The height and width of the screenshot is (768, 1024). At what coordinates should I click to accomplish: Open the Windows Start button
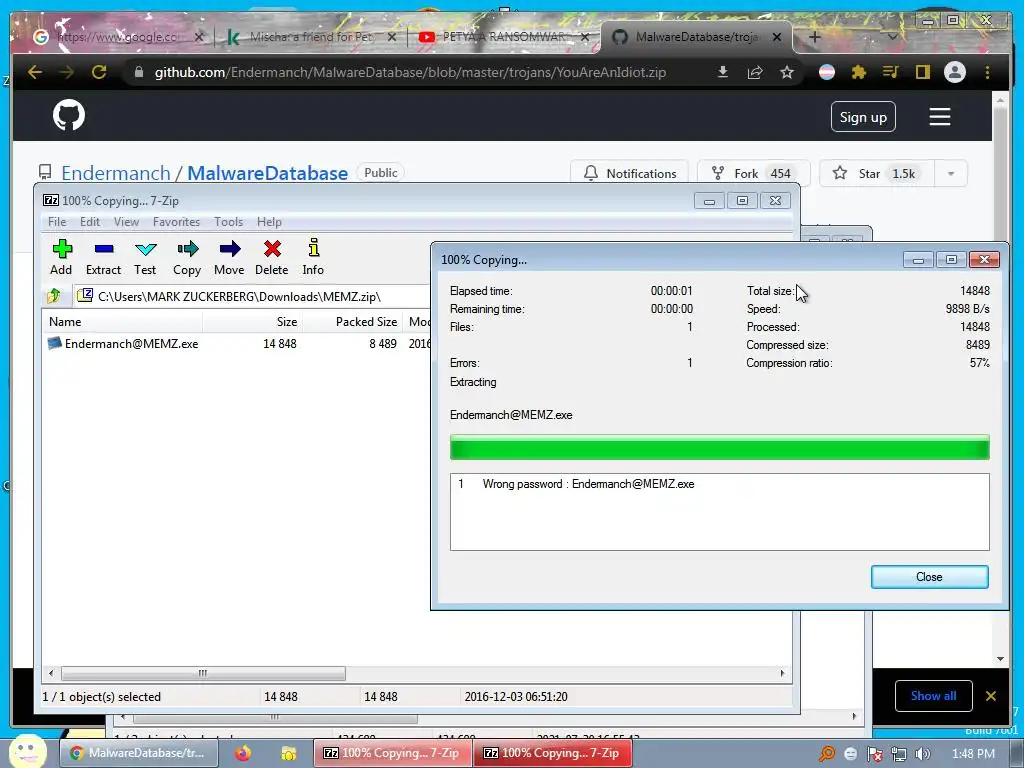click(x=27, y=751)
